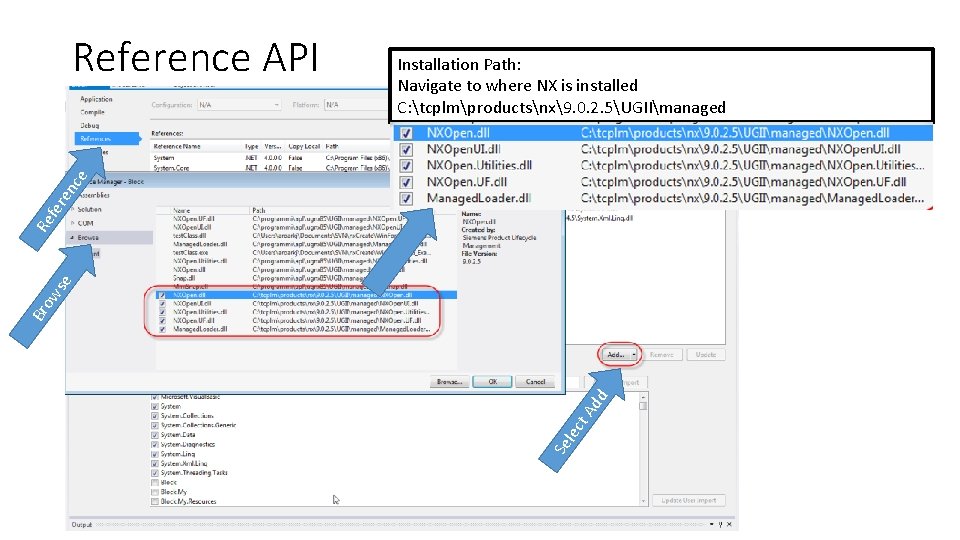The height and width of the screenshot is (540, 960).
Task: Click the Update User Import button
Action: tap(689, 500)
